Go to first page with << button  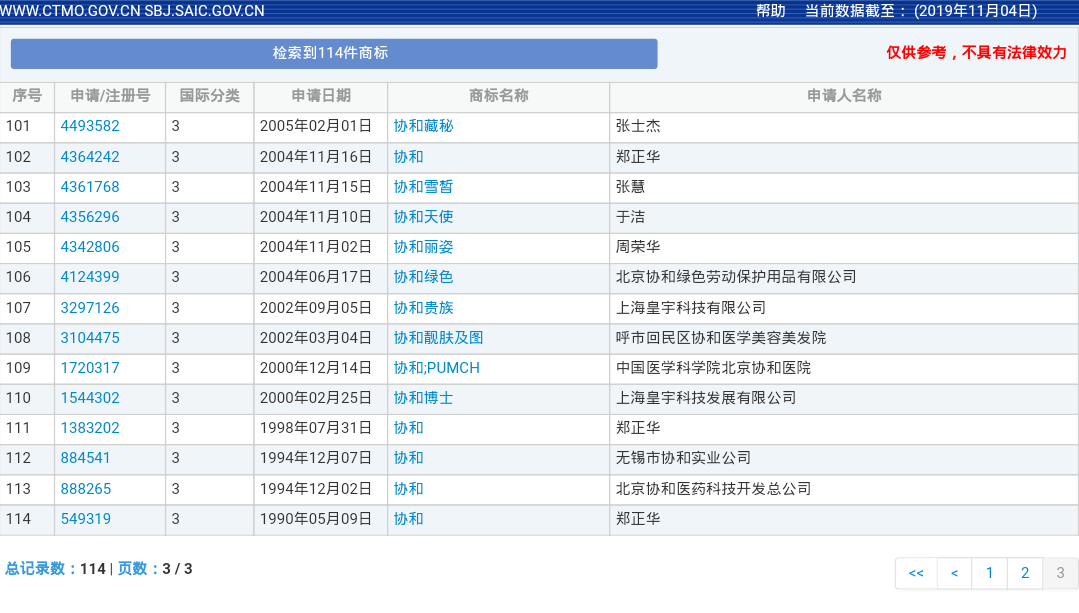[916, 573]
